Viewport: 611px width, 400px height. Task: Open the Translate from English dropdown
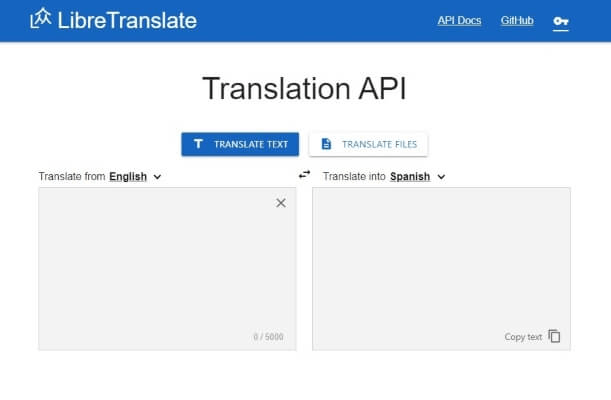click(128, 177)
